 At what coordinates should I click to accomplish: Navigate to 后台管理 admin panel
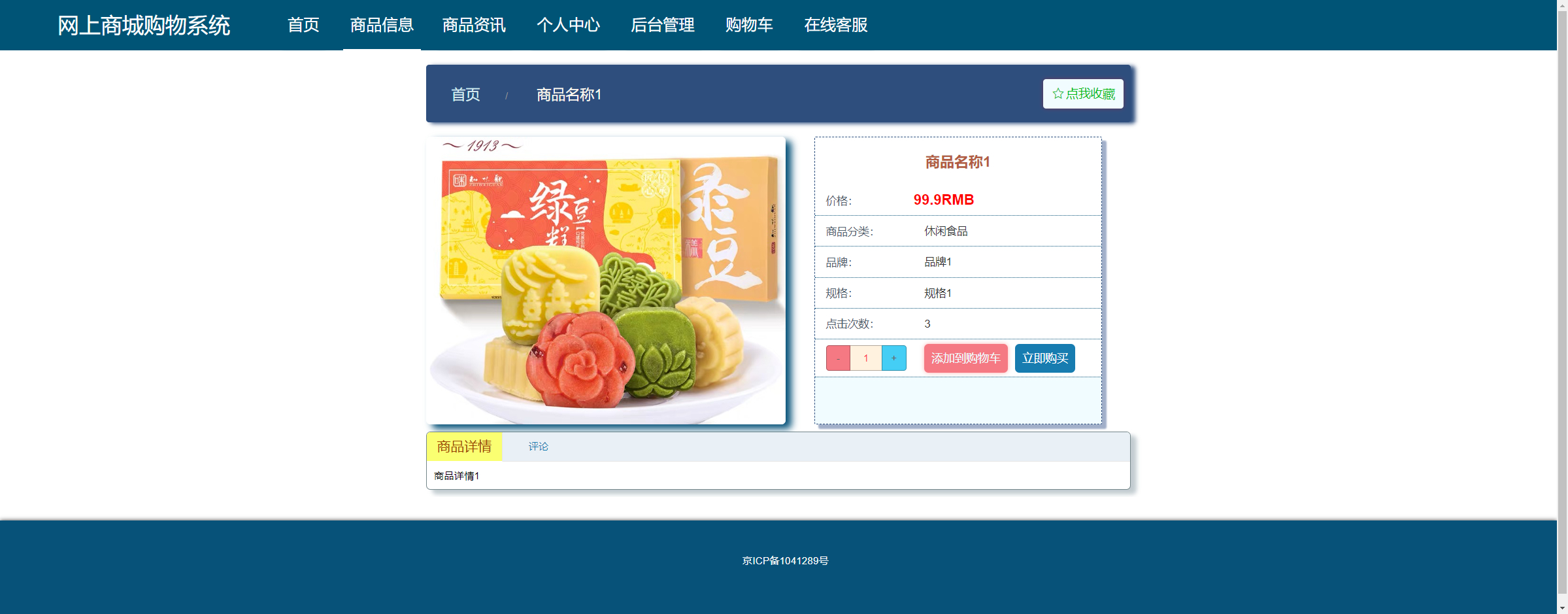click(x=662, y=25)
